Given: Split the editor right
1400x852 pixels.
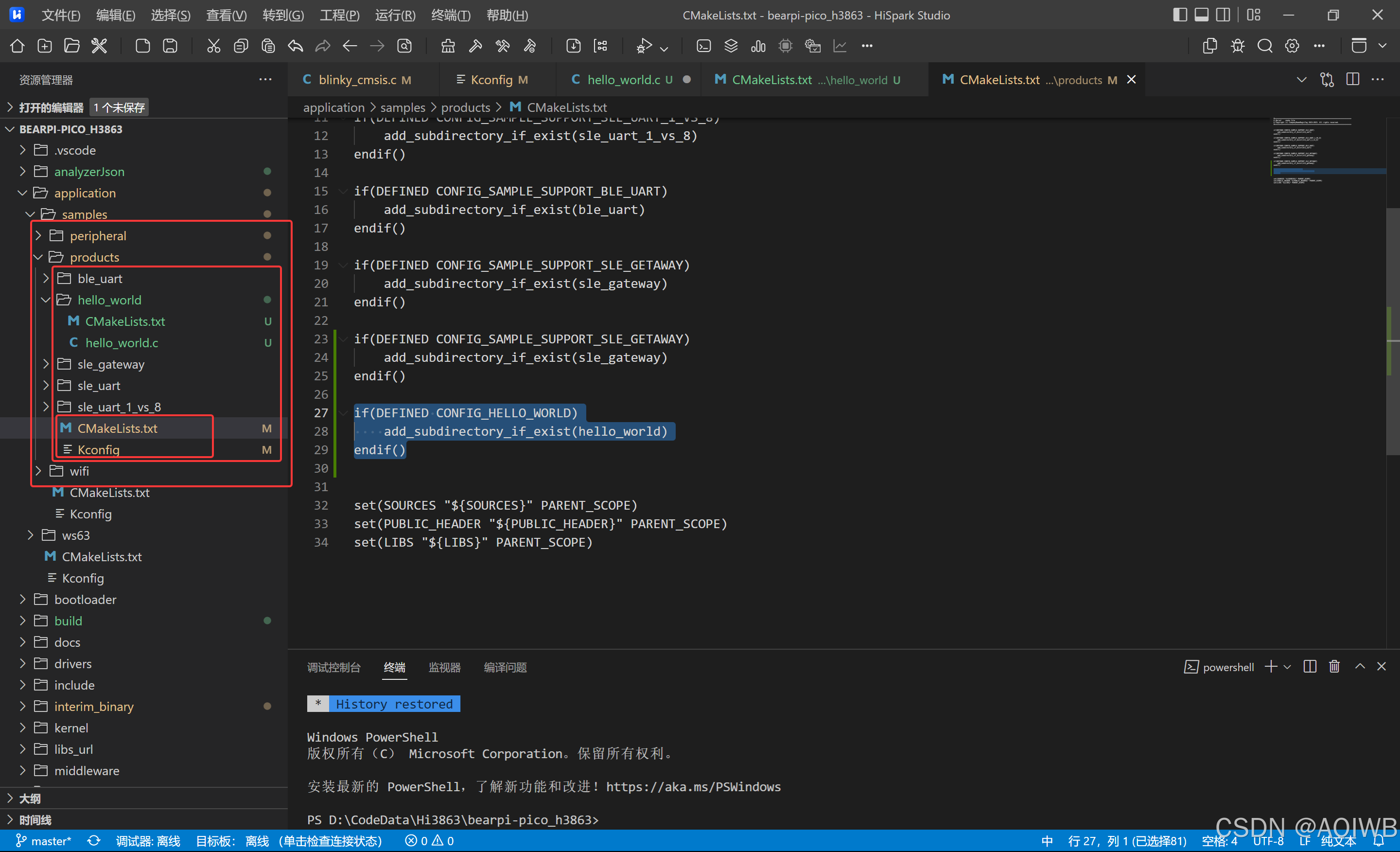Looking at the screenshot, I should pos(1353,80).
